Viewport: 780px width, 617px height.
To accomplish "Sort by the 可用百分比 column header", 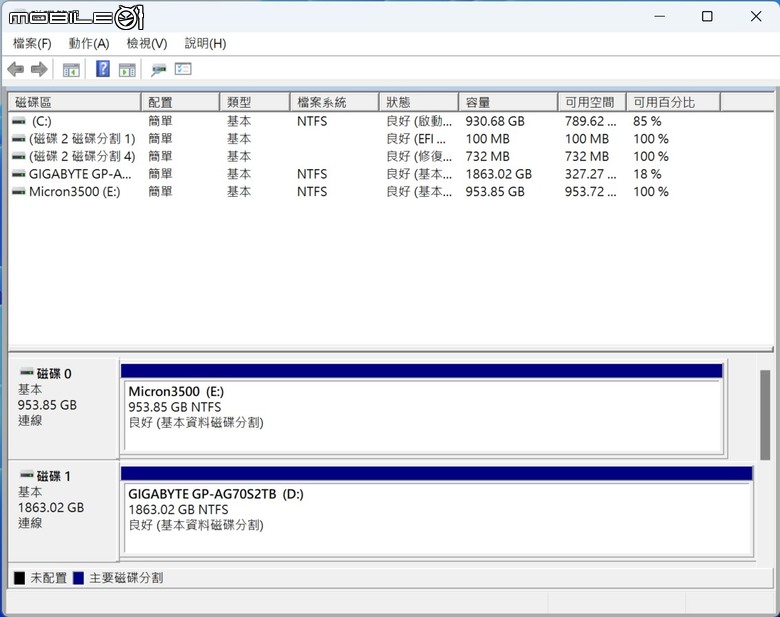I will [x=673, y=102].
